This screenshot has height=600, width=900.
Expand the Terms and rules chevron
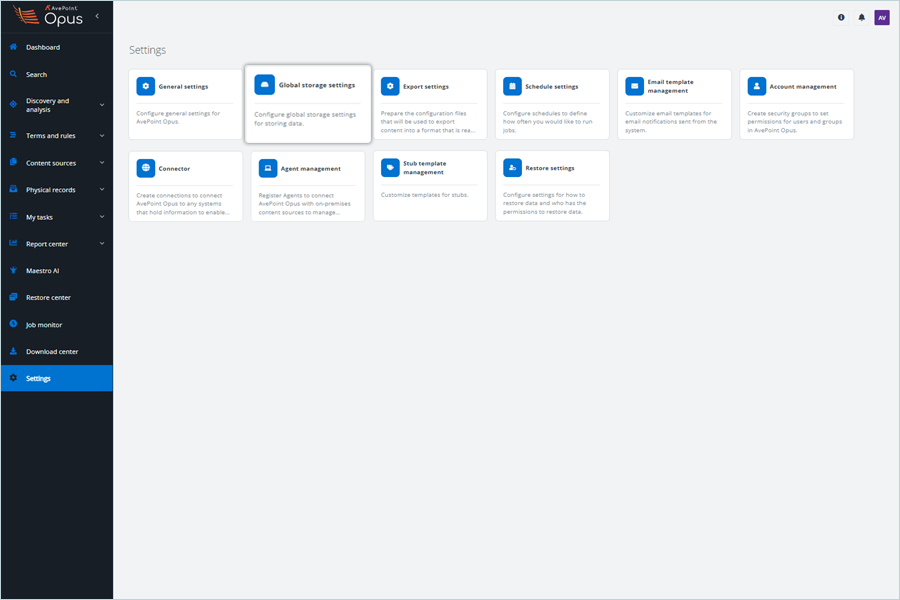(102, 136)
